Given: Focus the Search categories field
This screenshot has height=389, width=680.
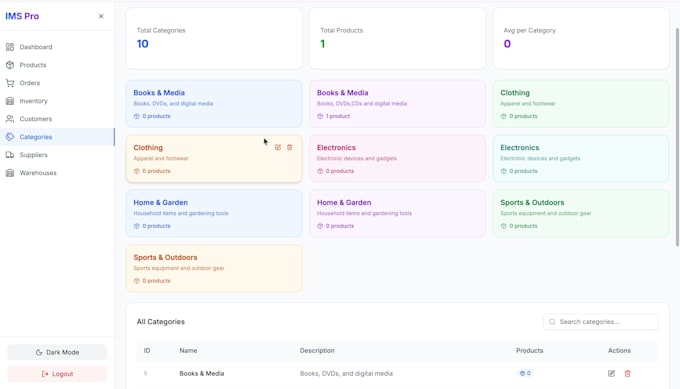Looking at the screenshot, I should [x=601, y=322].
